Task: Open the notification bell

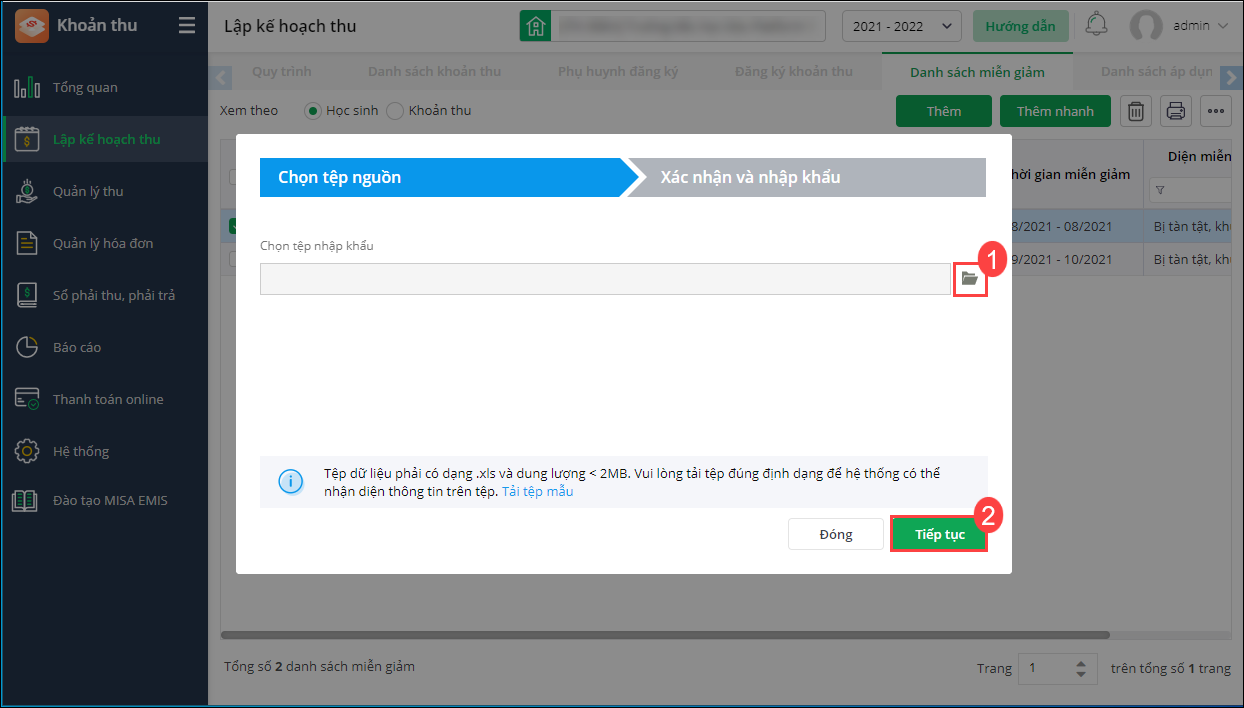Action: pyautogui.click(x=1097, y=25)
